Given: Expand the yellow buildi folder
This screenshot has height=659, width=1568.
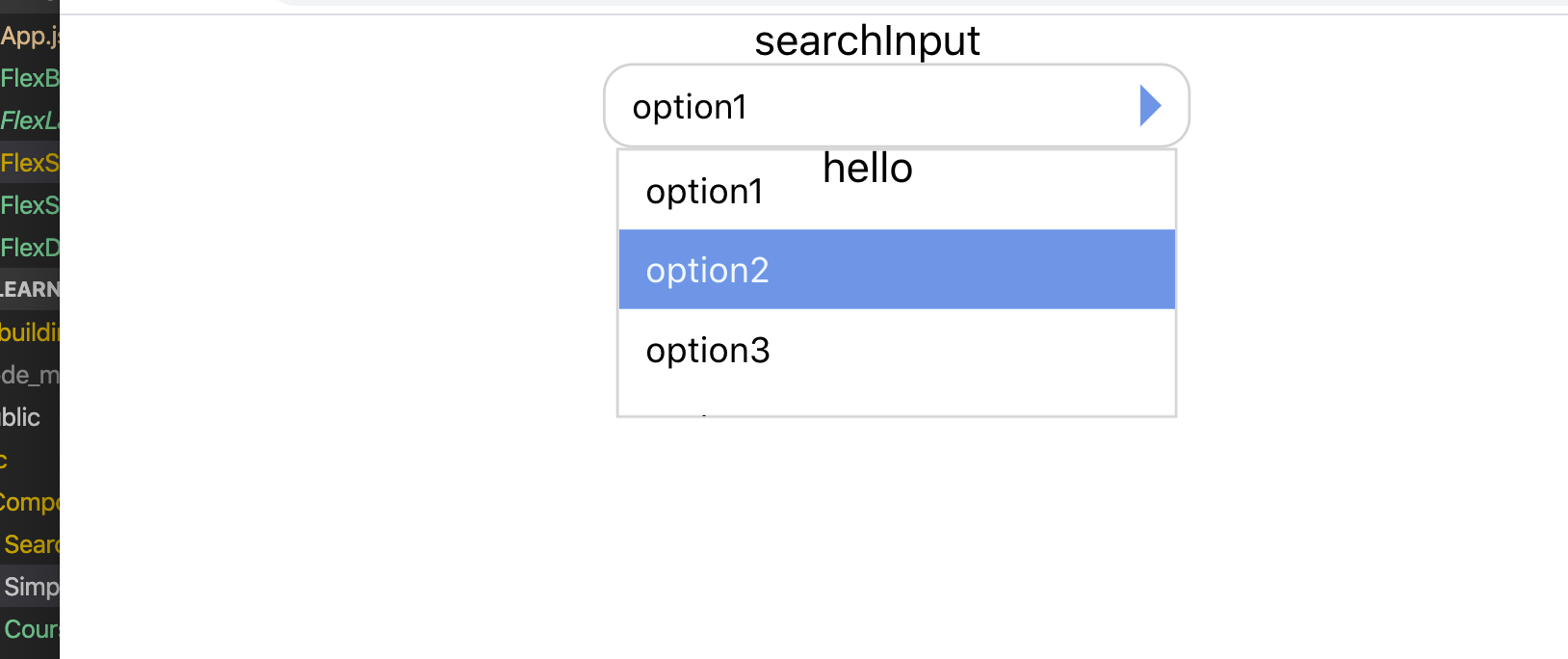Looking at the screenshot, I should 30,332.
